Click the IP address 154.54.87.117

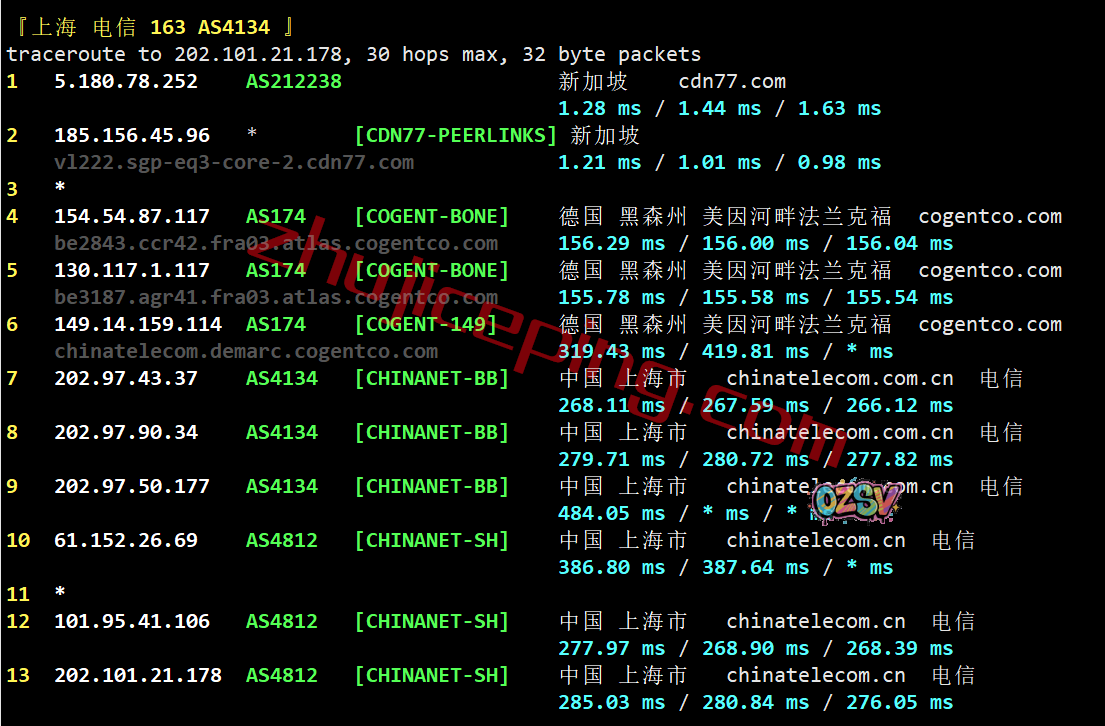pos(132,216)
